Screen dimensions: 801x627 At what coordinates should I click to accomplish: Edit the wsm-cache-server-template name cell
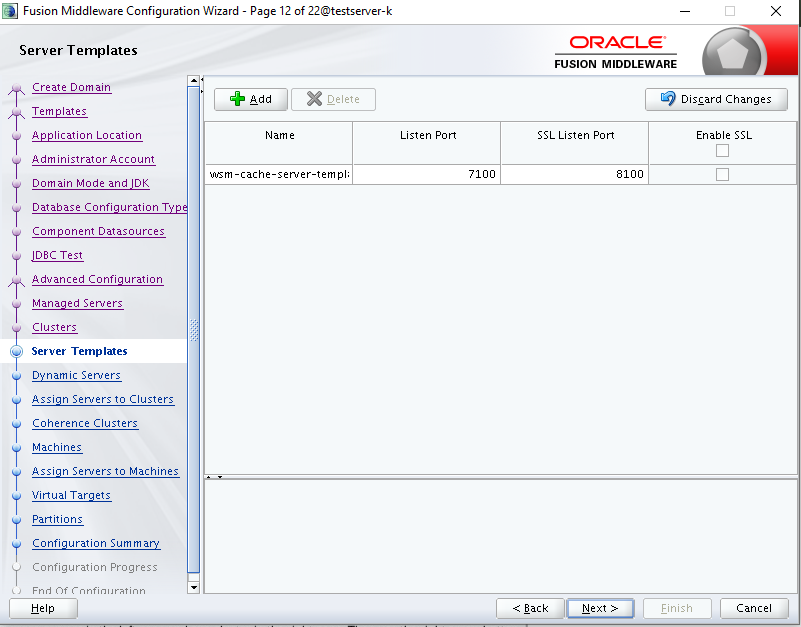point(279,174)
